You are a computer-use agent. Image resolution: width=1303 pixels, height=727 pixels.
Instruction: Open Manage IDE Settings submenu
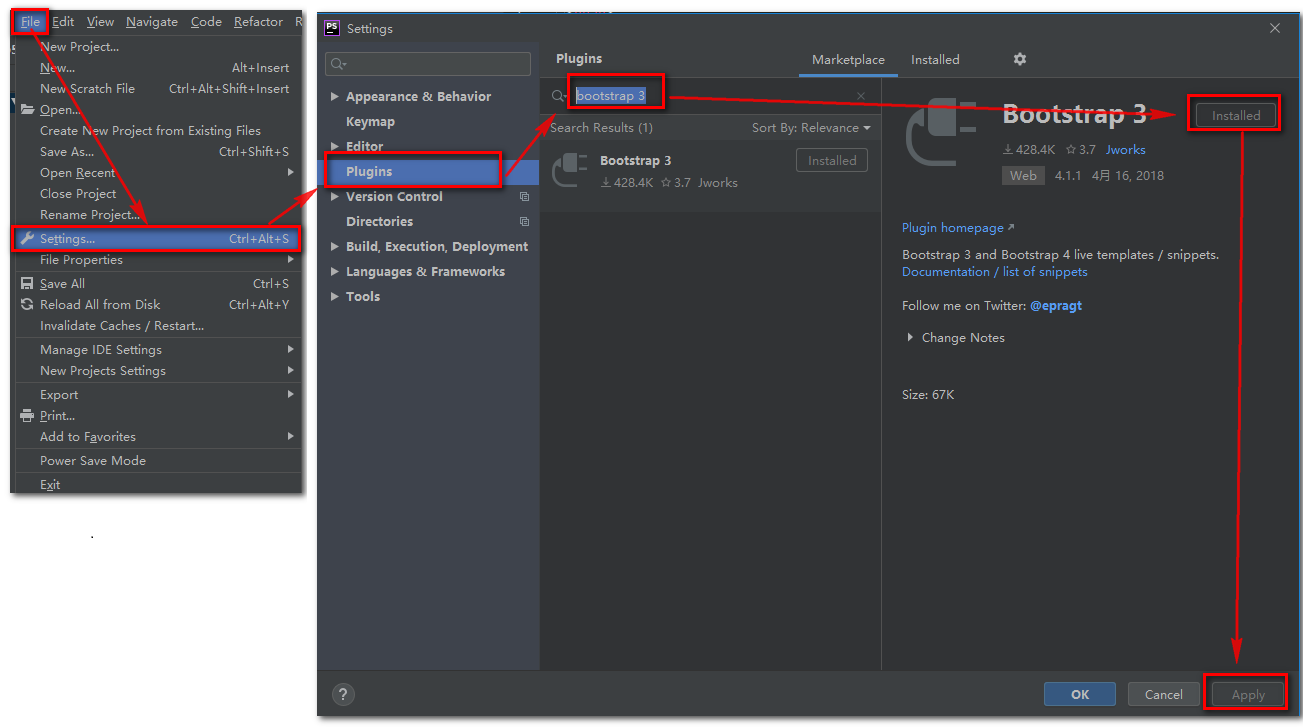click(157, 350)
